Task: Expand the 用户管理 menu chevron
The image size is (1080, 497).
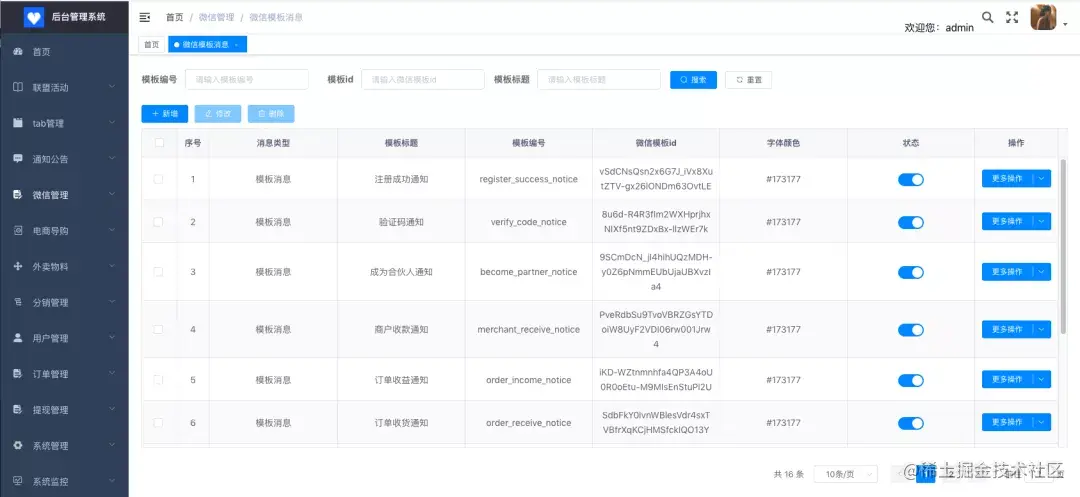Action: [x=112, y=337]
